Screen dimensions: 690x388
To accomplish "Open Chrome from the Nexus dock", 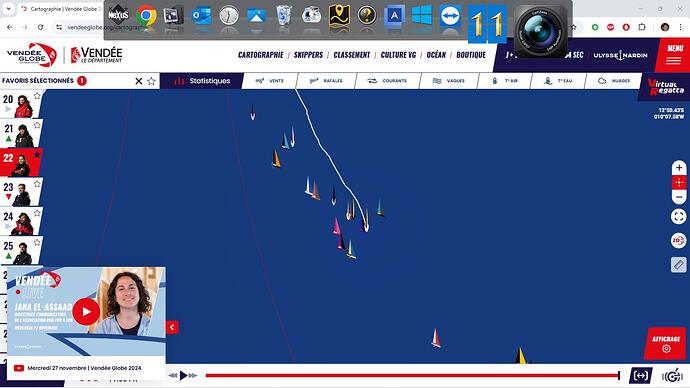I will click(x=147, y=17).
